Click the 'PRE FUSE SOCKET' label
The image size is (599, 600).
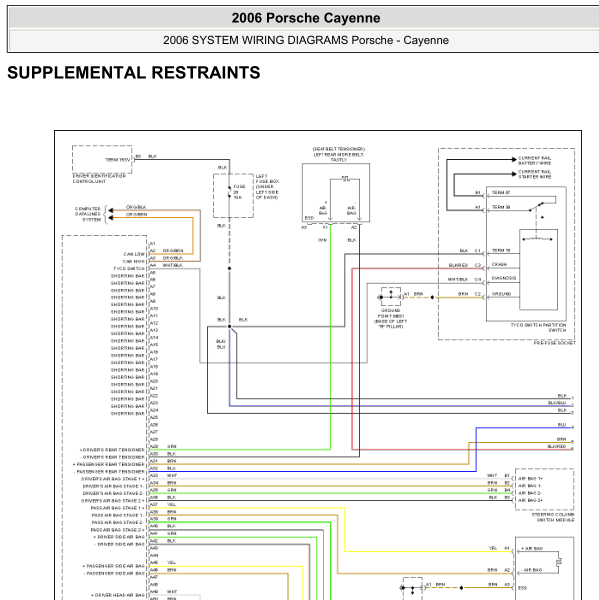point(555,343)
